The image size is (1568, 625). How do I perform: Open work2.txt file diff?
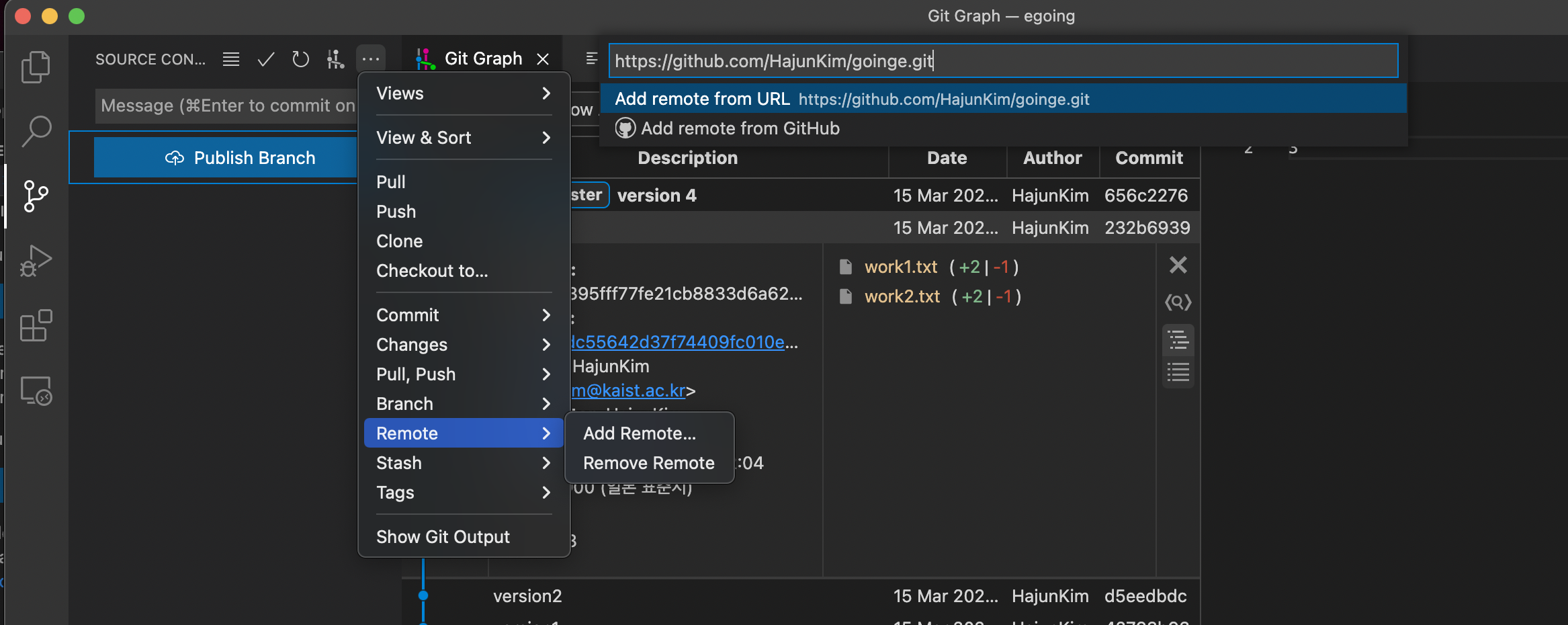coord(902,296)
